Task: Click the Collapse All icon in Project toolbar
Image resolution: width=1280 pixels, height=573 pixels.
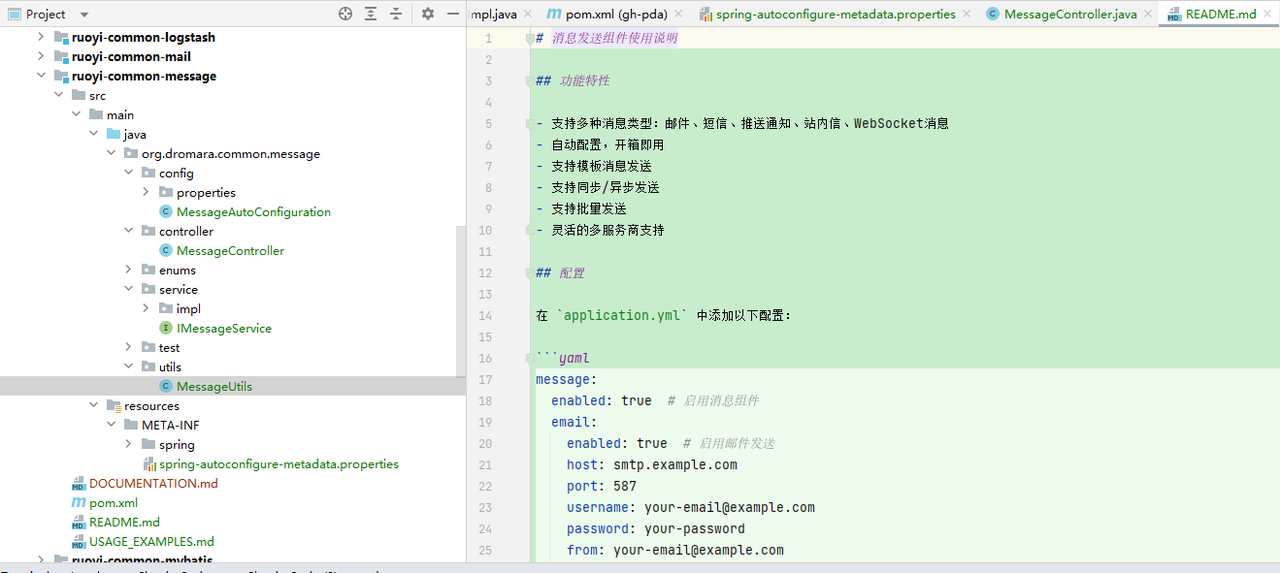Action: pyautogui.click(x=396, y=14)
